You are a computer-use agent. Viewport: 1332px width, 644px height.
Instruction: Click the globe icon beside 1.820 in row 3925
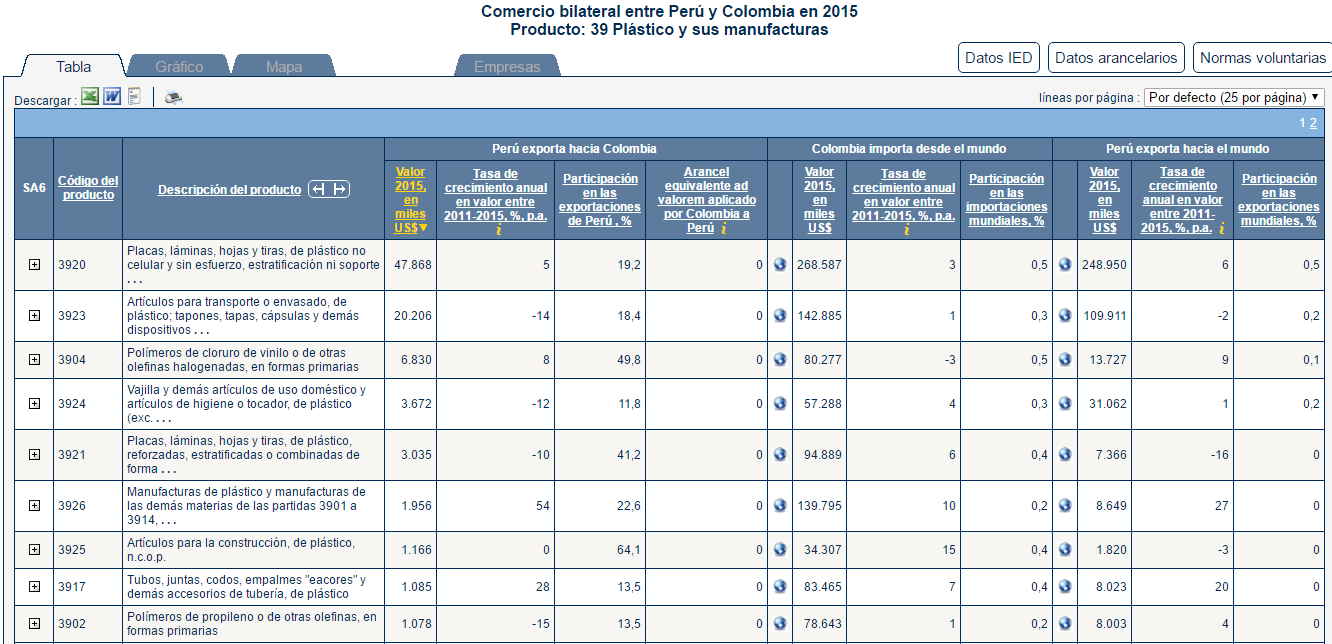1065,550
